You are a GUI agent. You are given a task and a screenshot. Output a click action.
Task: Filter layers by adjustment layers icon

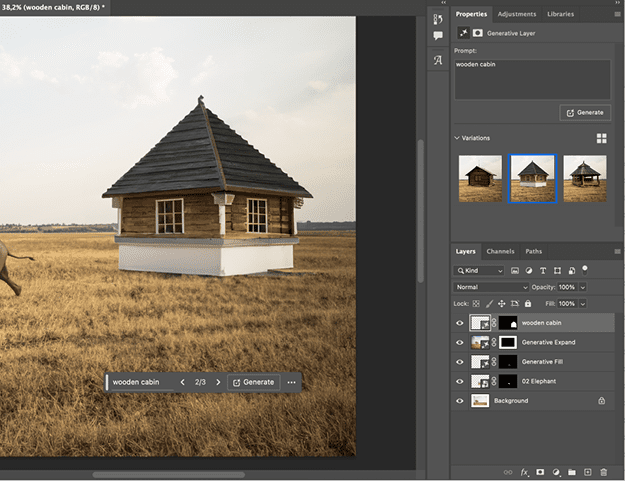529,271
